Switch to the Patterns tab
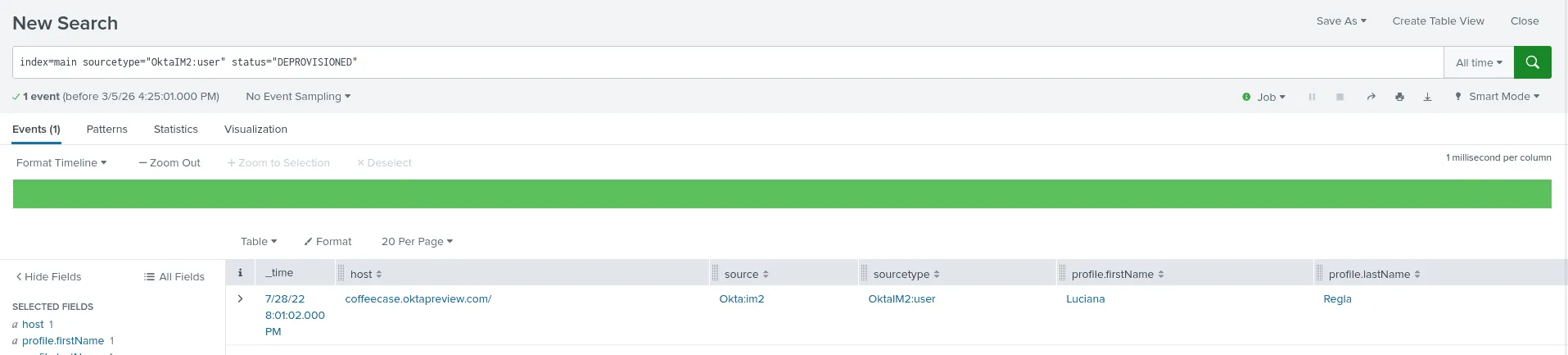This screenshot has height=355, width=1568. [x=107, y=130]
